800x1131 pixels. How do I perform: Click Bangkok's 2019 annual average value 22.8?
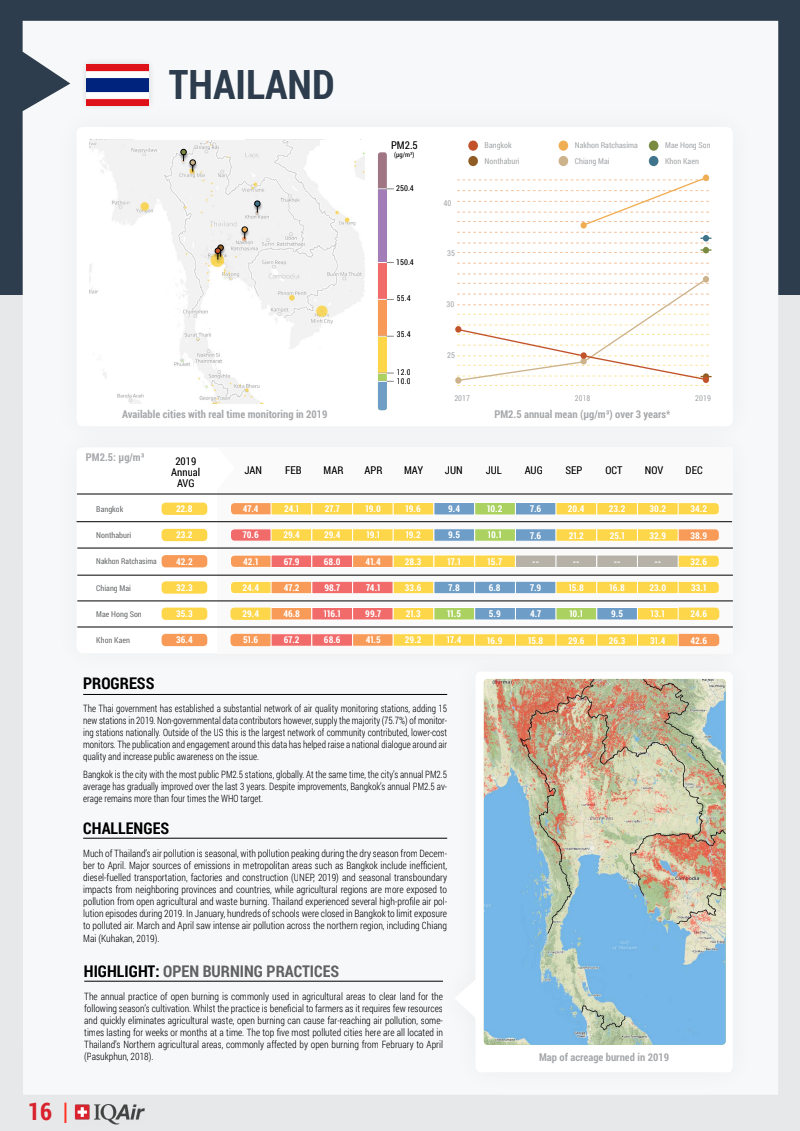pos(184,509)
